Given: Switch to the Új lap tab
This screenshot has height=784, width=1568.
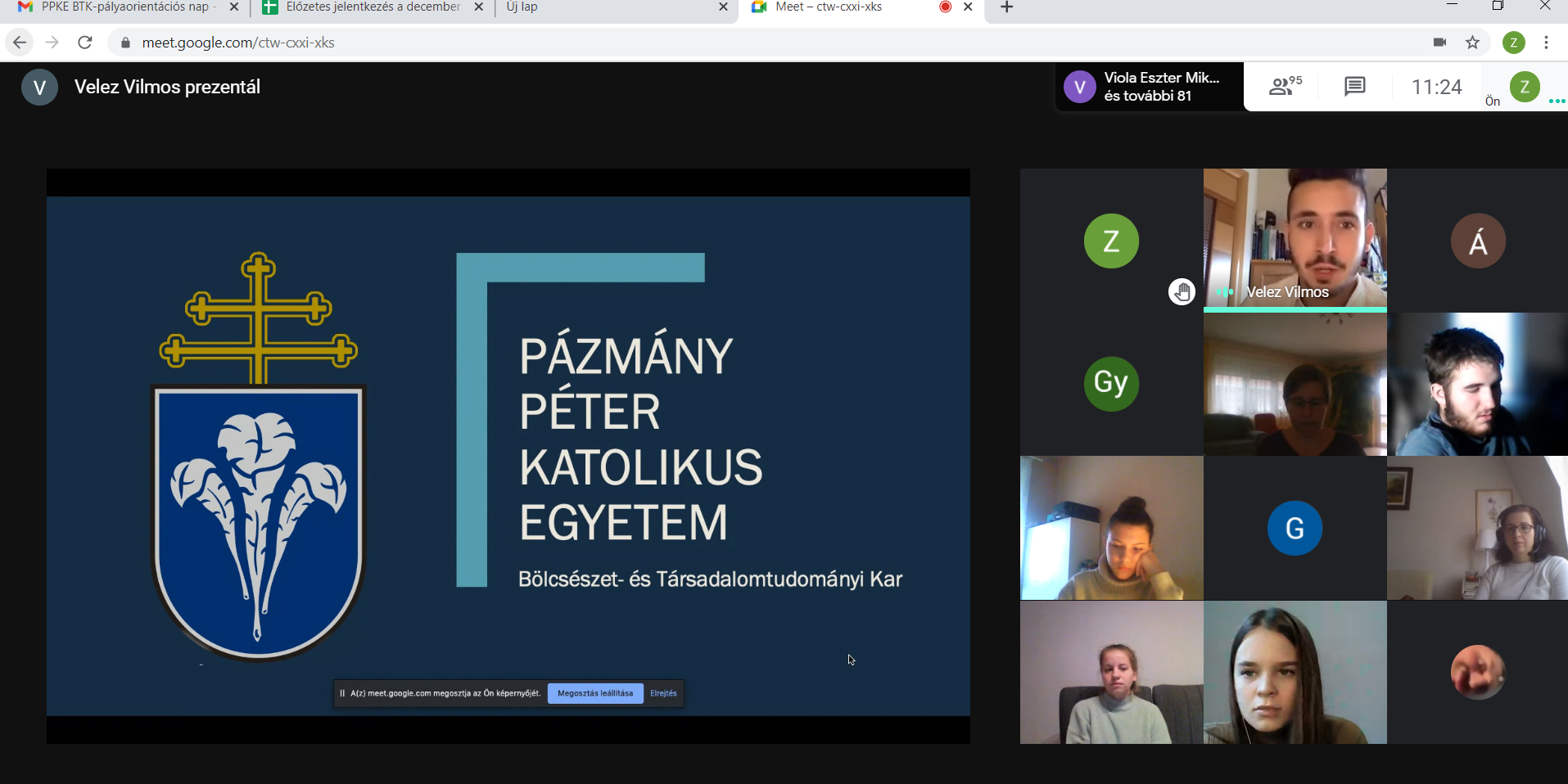Looking at the screenshot, I should [614, 7].
